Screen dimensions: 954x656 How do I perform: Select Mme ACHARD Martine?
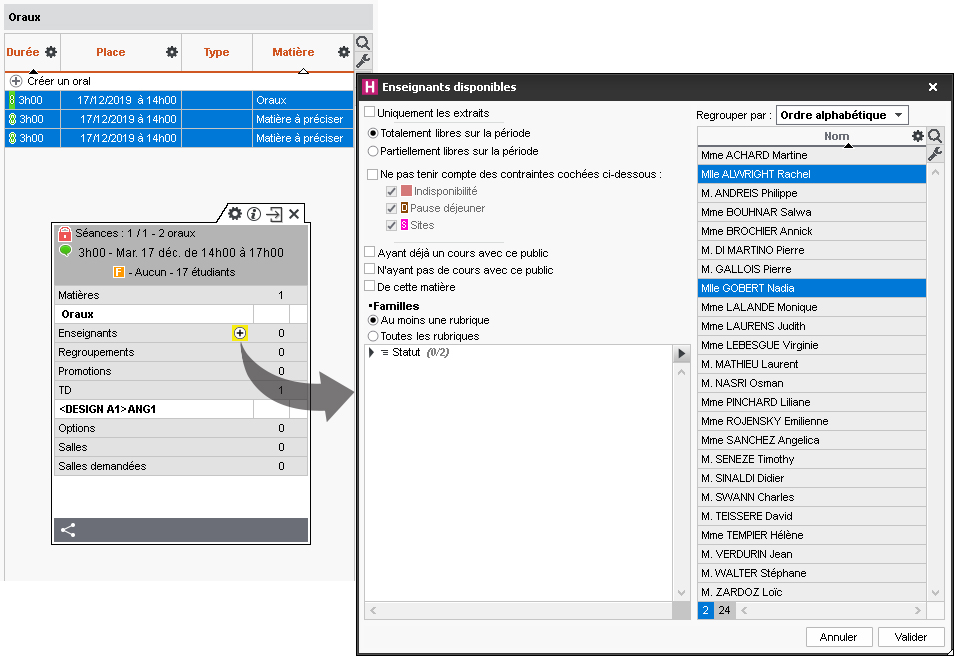tap(812, 155)
